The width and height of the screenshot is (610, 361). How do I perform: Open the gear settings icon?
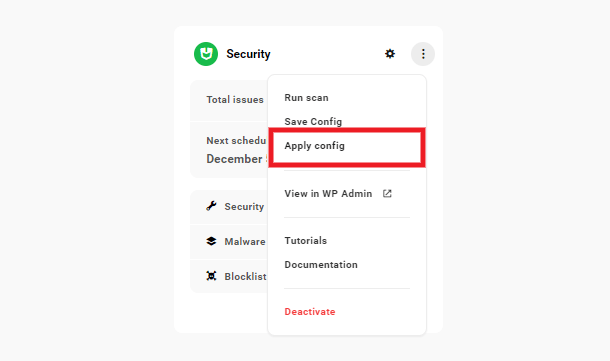pyautogui.click(x=390, y=54)
